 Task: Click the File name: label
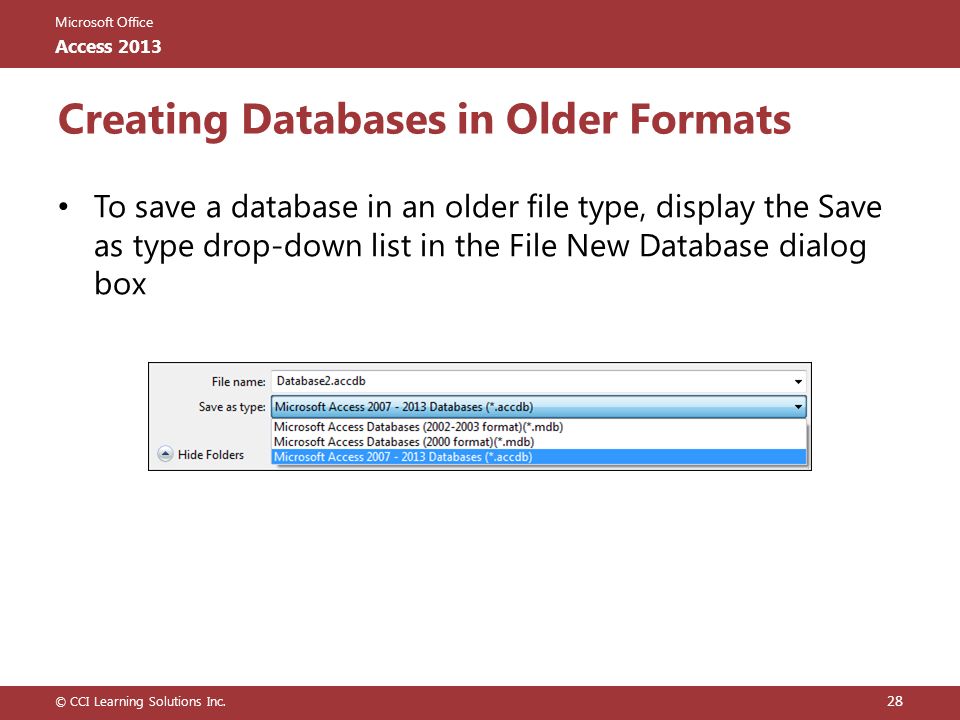tap(238, 381)
